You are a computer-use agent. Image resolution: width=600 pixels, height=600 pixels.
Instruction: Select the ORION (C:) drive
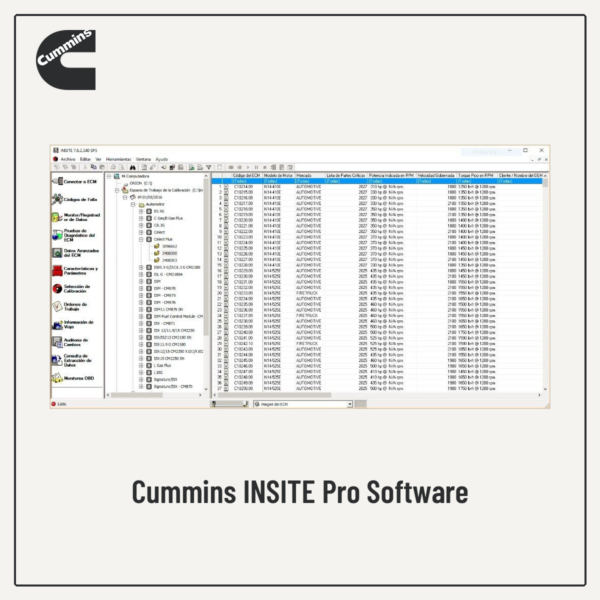coord(140,183)
